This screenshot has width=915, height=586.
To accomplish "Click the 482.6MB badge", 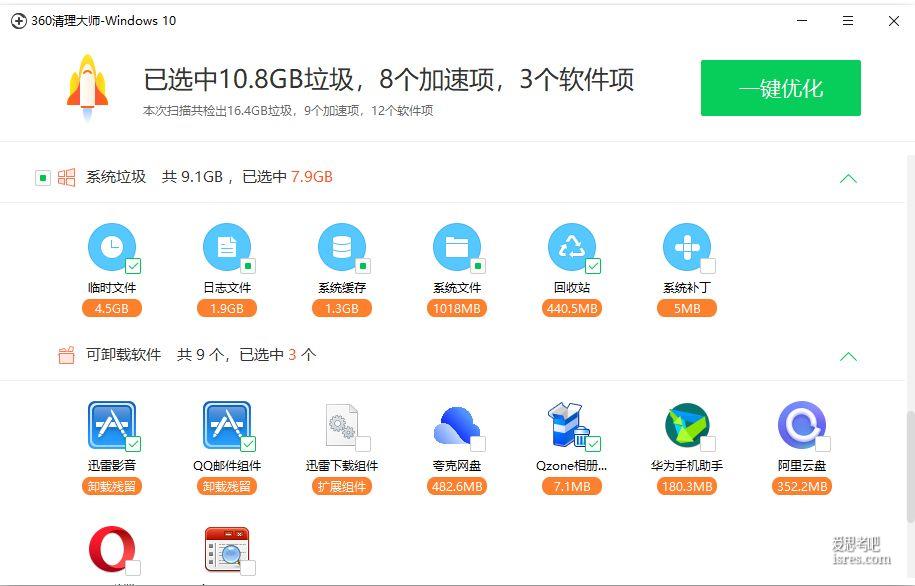I will click(457, 486).
